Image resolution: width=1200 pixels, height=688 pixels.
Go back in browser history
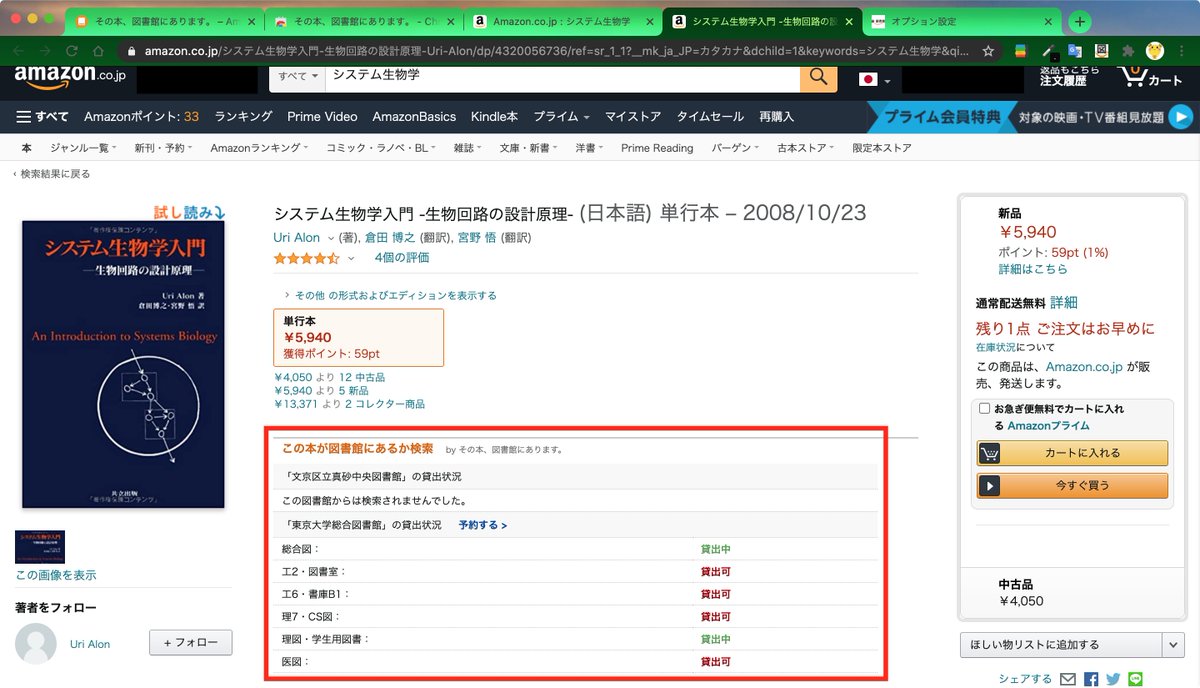coord(18,50)
